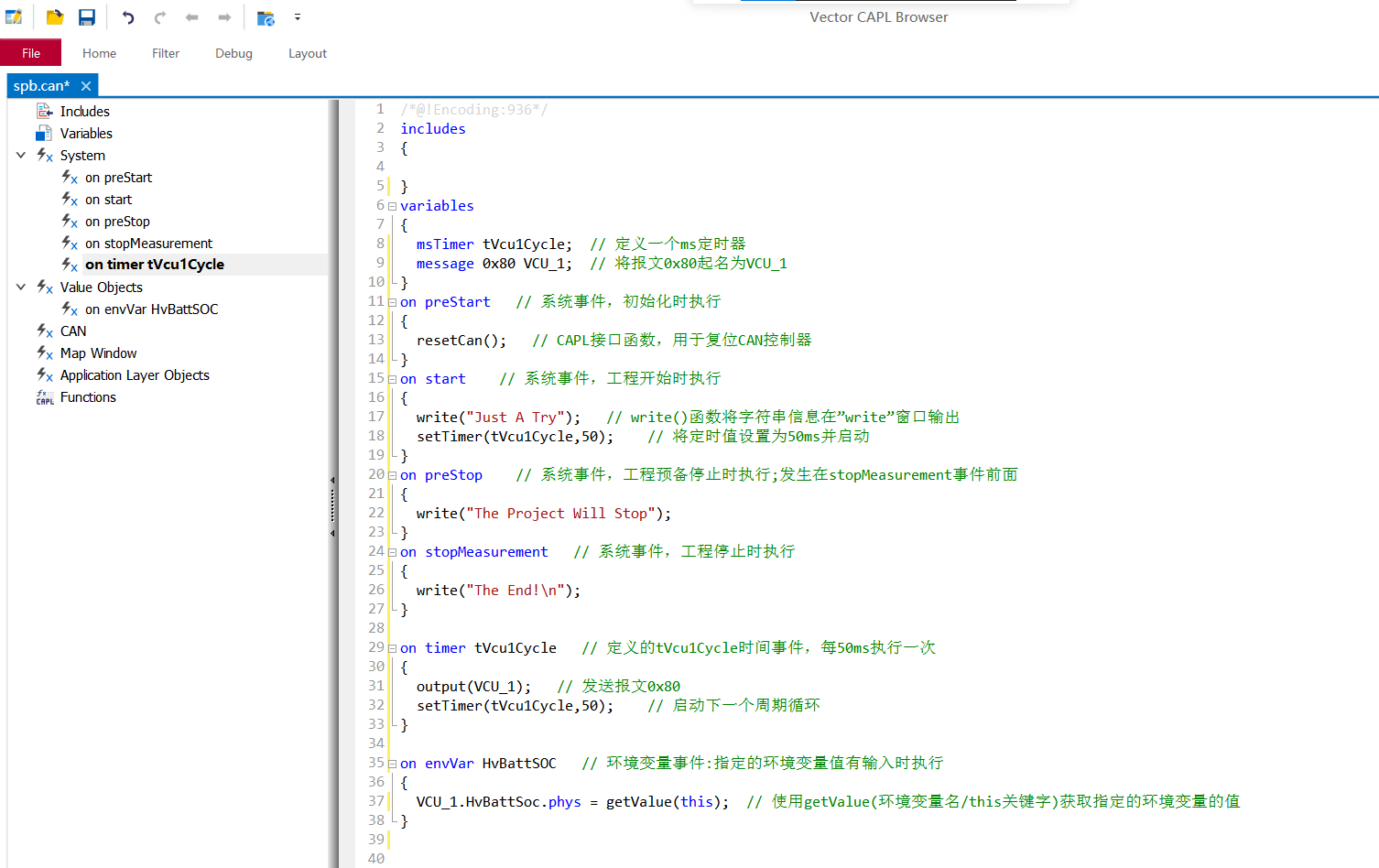The height and width of the screenshot is (868, 1379).
Task: Click the CAN event category icon
Action: point(44,331)
